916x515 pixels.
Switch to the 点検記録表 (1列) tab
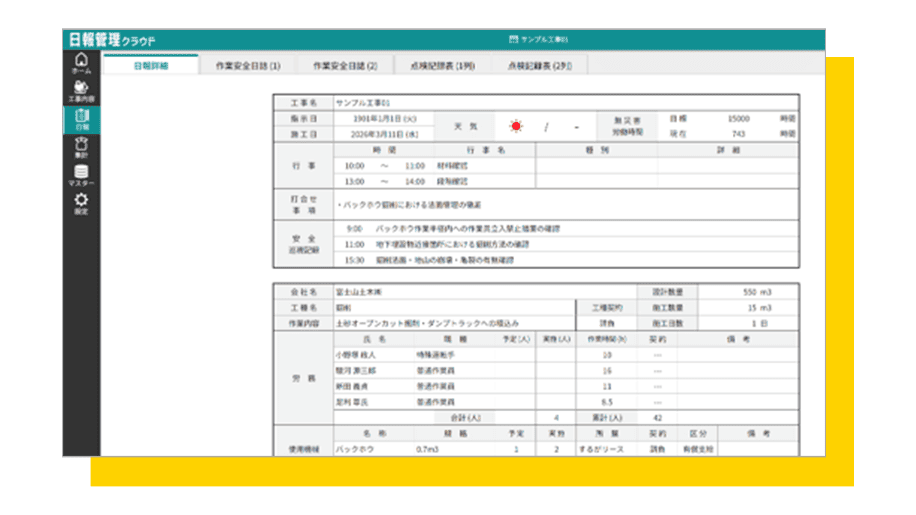[442, 66]
